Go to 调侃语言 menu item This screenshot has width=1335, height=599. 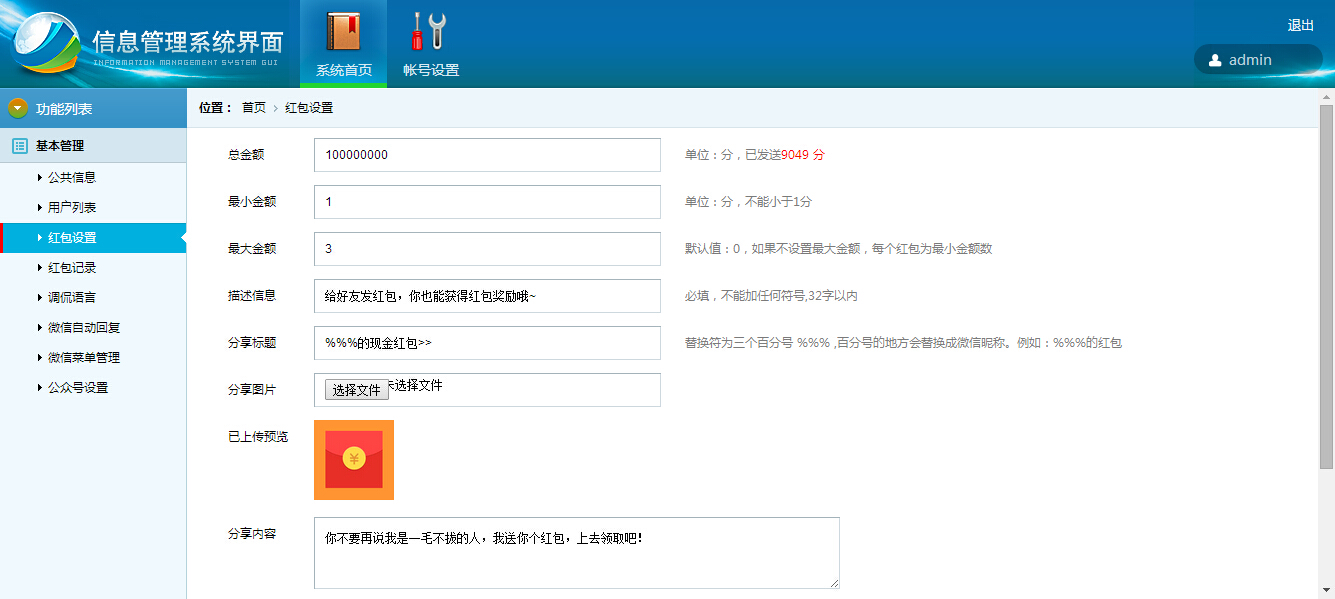click(72, 298)
